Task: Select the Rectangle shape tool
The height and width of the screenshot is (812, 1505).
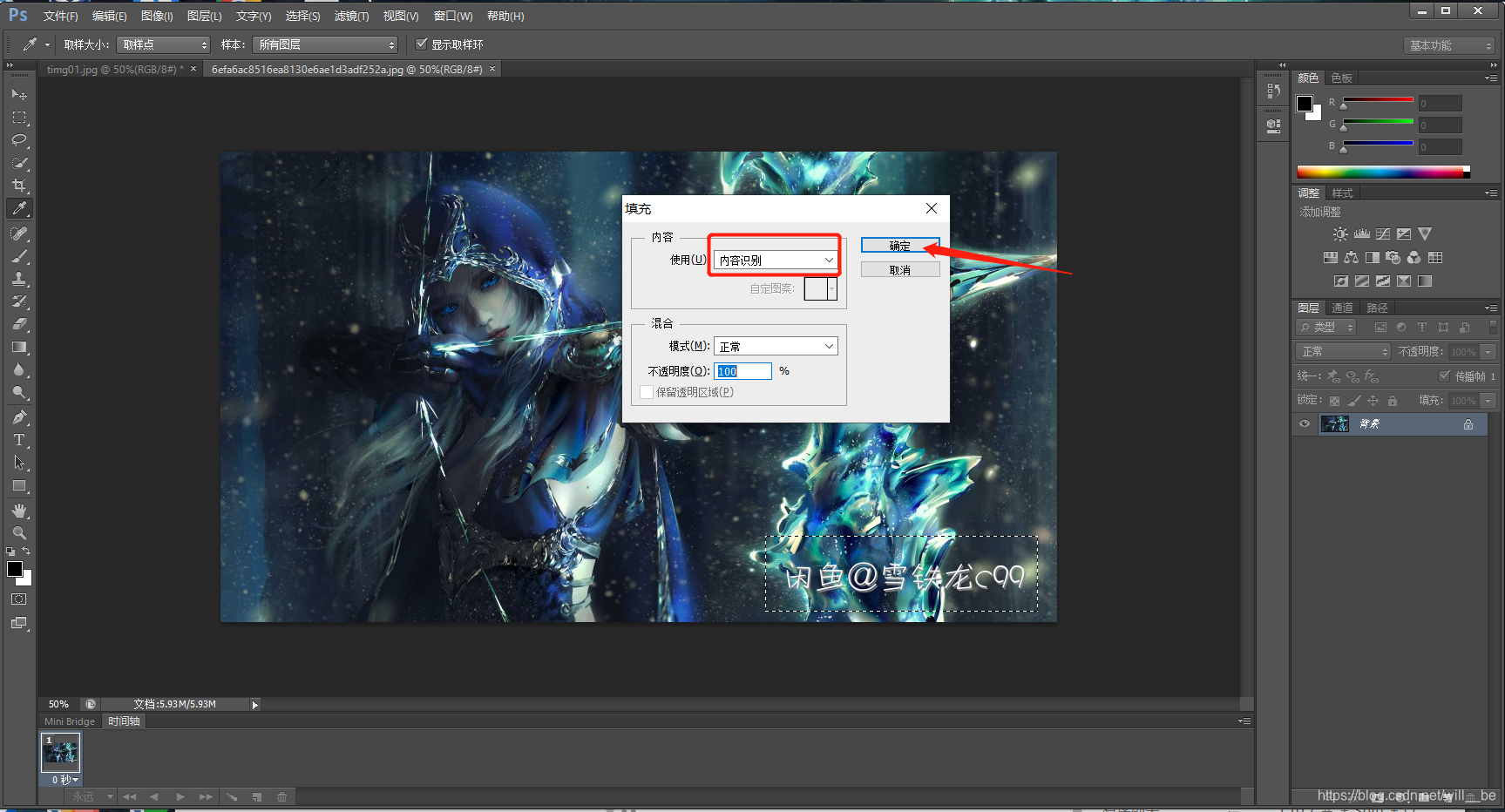Action: point(19,486)
